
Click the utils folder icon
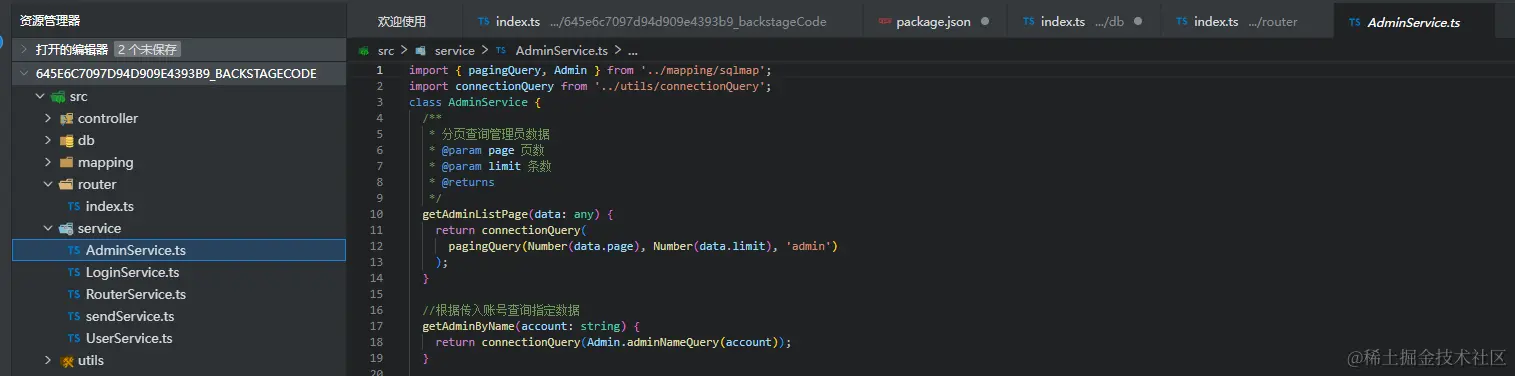(x=67, y=360)
